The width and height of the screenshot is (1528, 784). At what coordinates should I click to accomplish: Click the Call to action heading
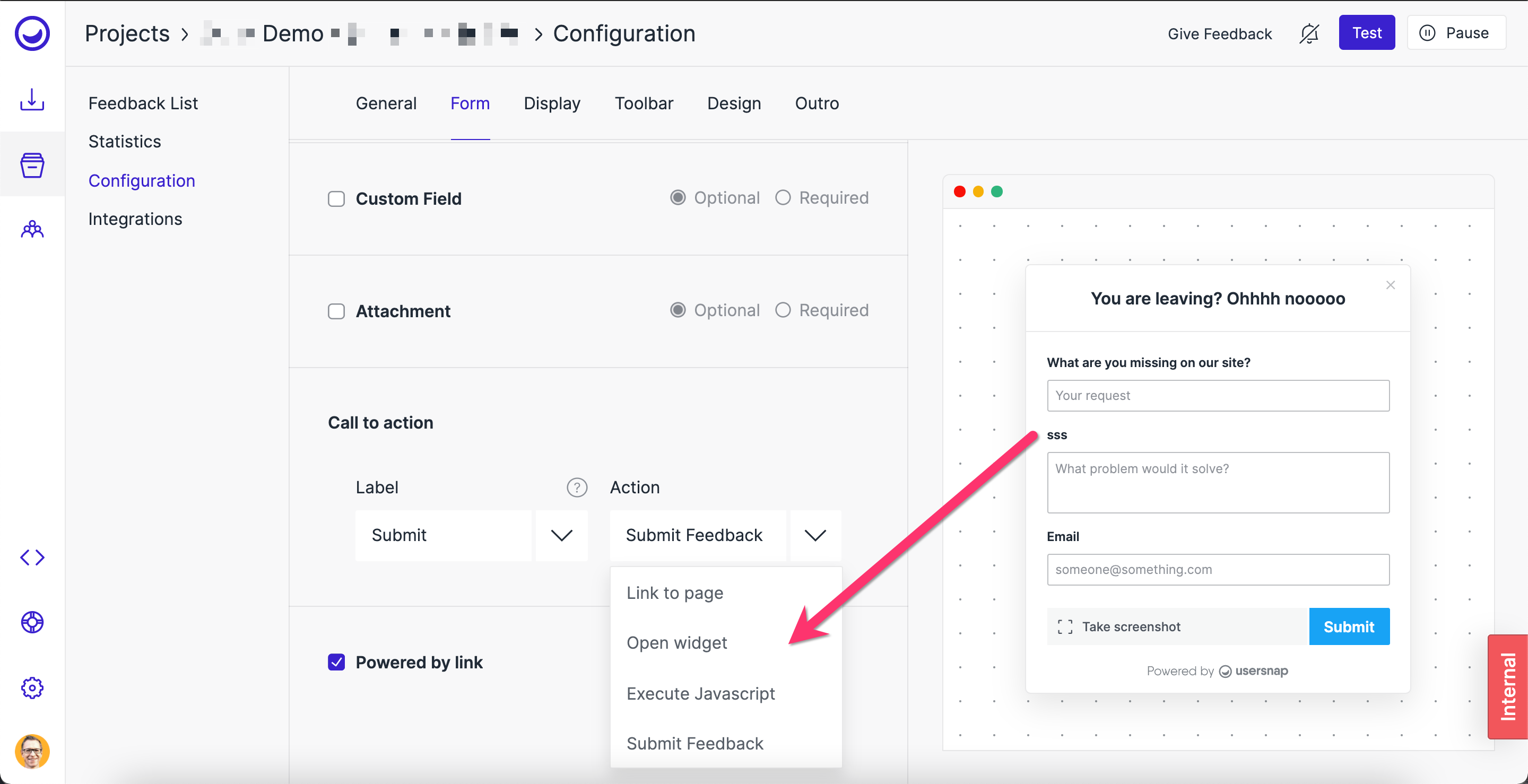(380, 422)
